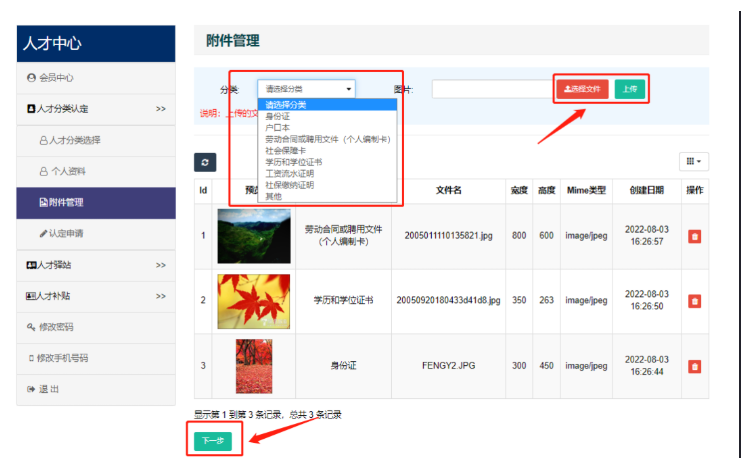The image size is (756, 471).
Task: Click the red 选择文件 button
Action: coord(582,89)
